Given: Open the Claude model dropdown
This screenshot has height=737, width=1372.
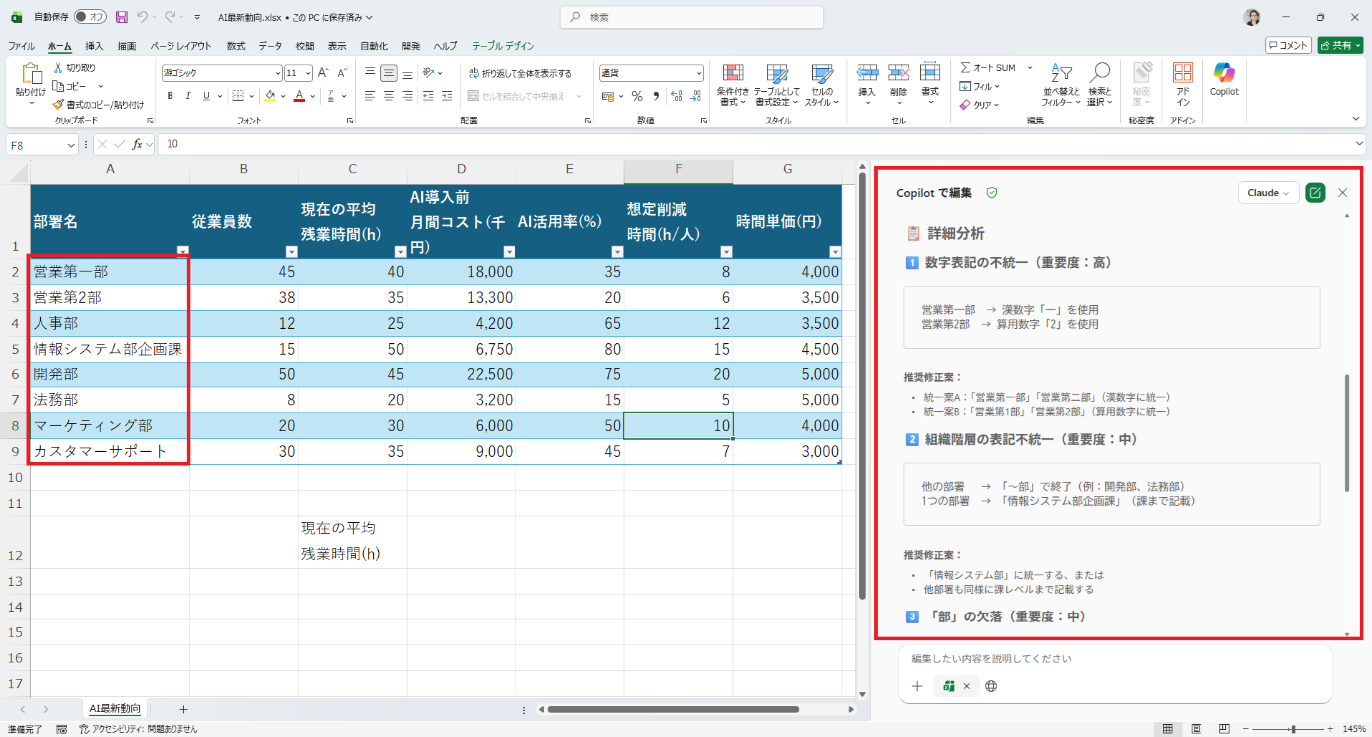Looking at the screenshot, I should tap(1268, 193).
